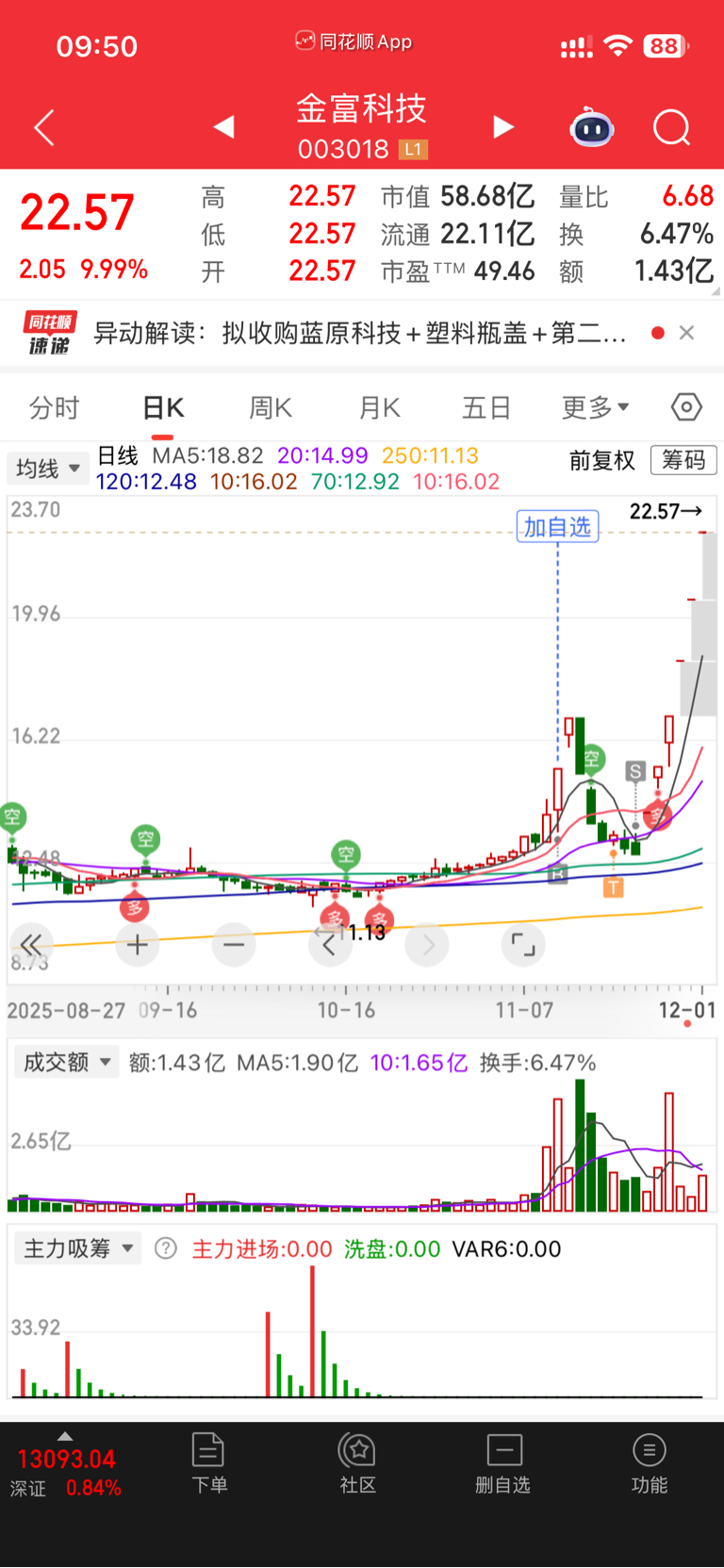Tap the stock name 金富科技
This screenshot has height=1568, width=724.
(362, 108)
